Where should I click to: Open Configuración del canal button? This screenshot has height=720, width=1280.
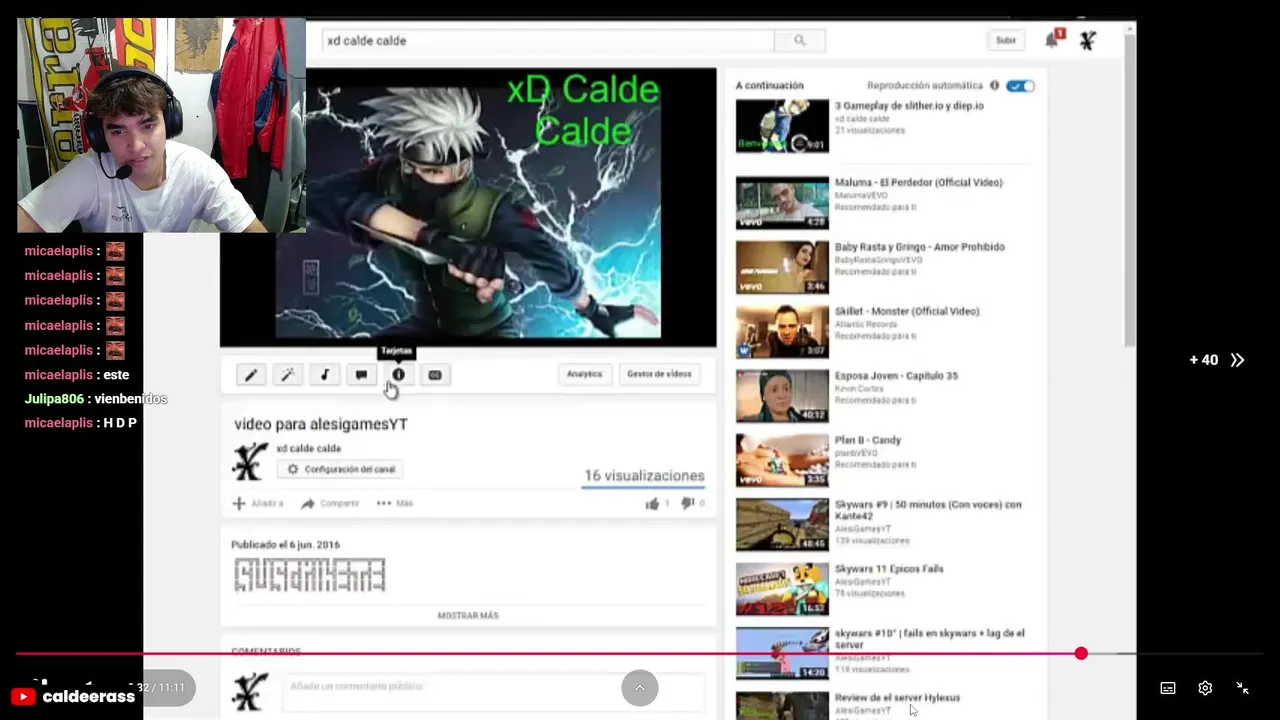[x=340, y=469]
